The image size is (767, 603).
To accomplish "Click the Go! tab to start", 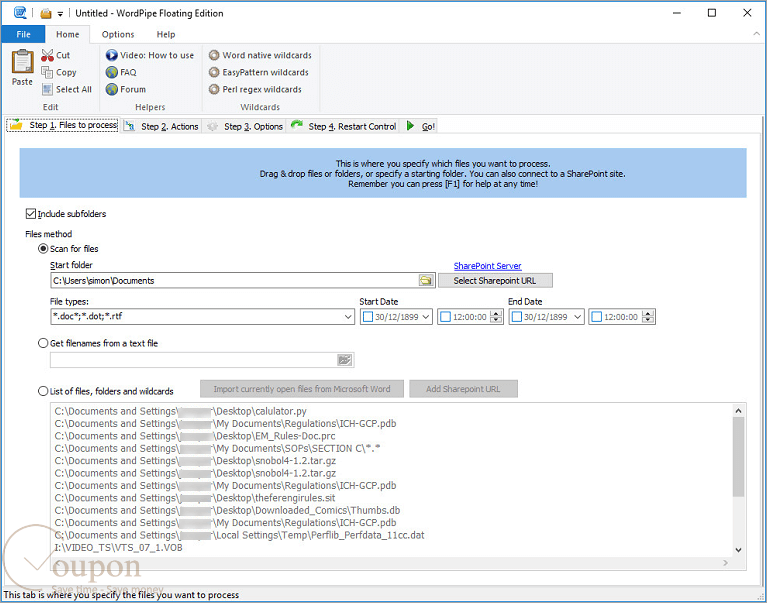I will (x=420, y=126).
